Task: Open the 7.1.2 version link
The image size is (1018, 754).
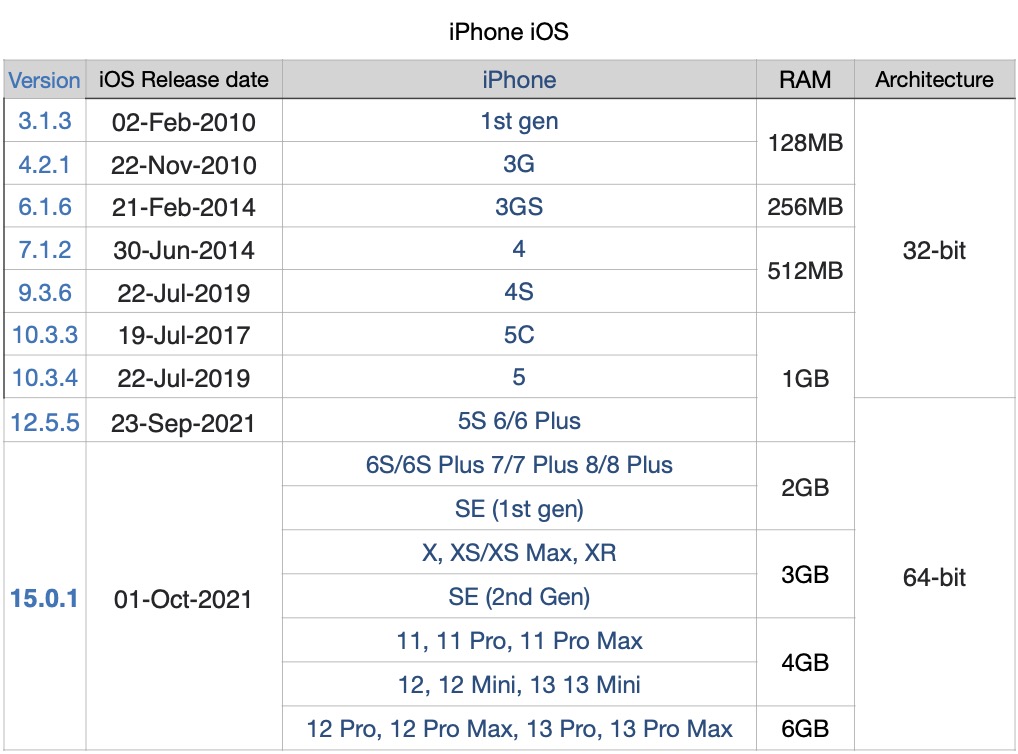Action: pyautogui.click(x=45, y=249)
